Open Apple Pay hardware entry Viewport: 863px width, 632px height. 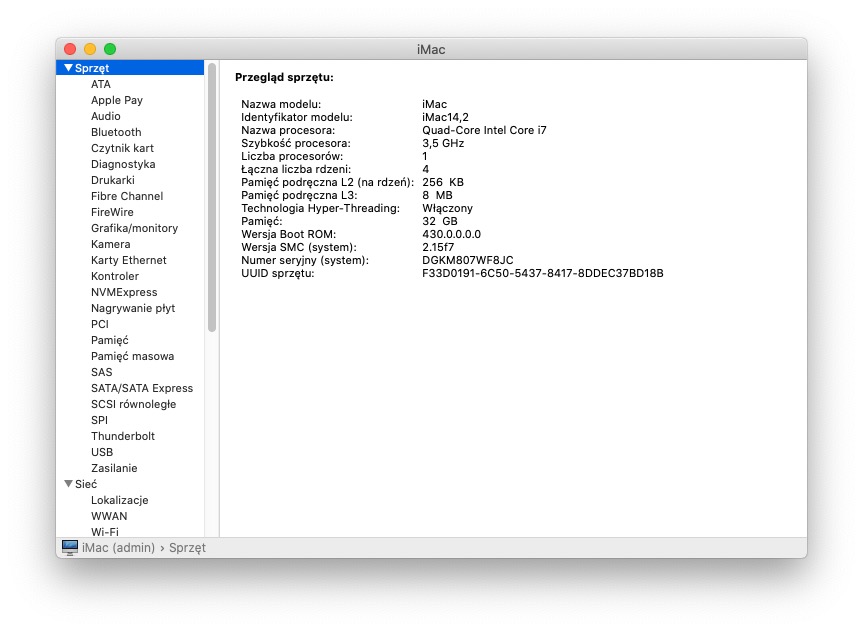click(x=117, y=100)
